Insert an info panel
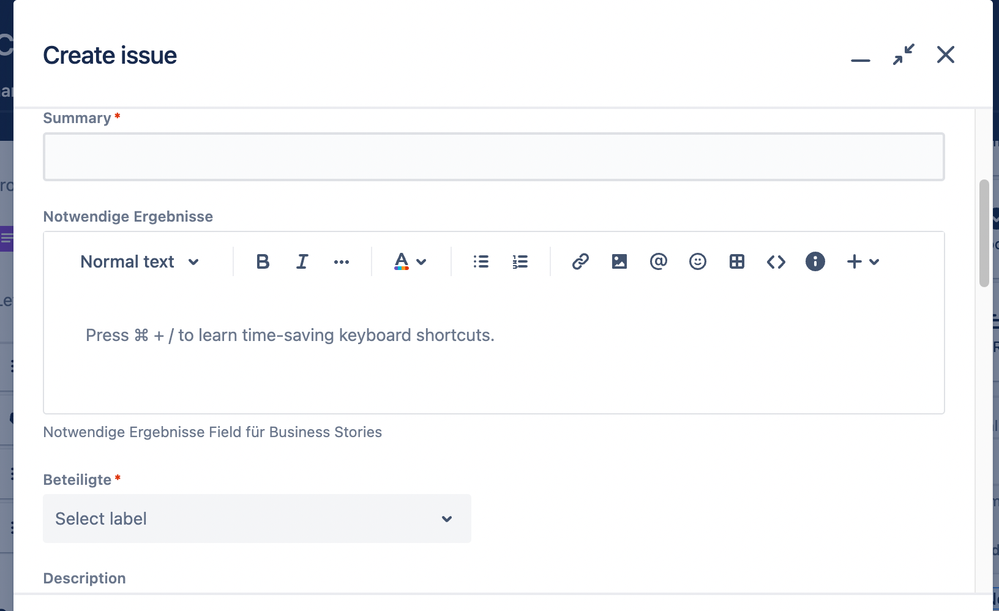This screenshot has height=611, width=999. coord(816,261)
